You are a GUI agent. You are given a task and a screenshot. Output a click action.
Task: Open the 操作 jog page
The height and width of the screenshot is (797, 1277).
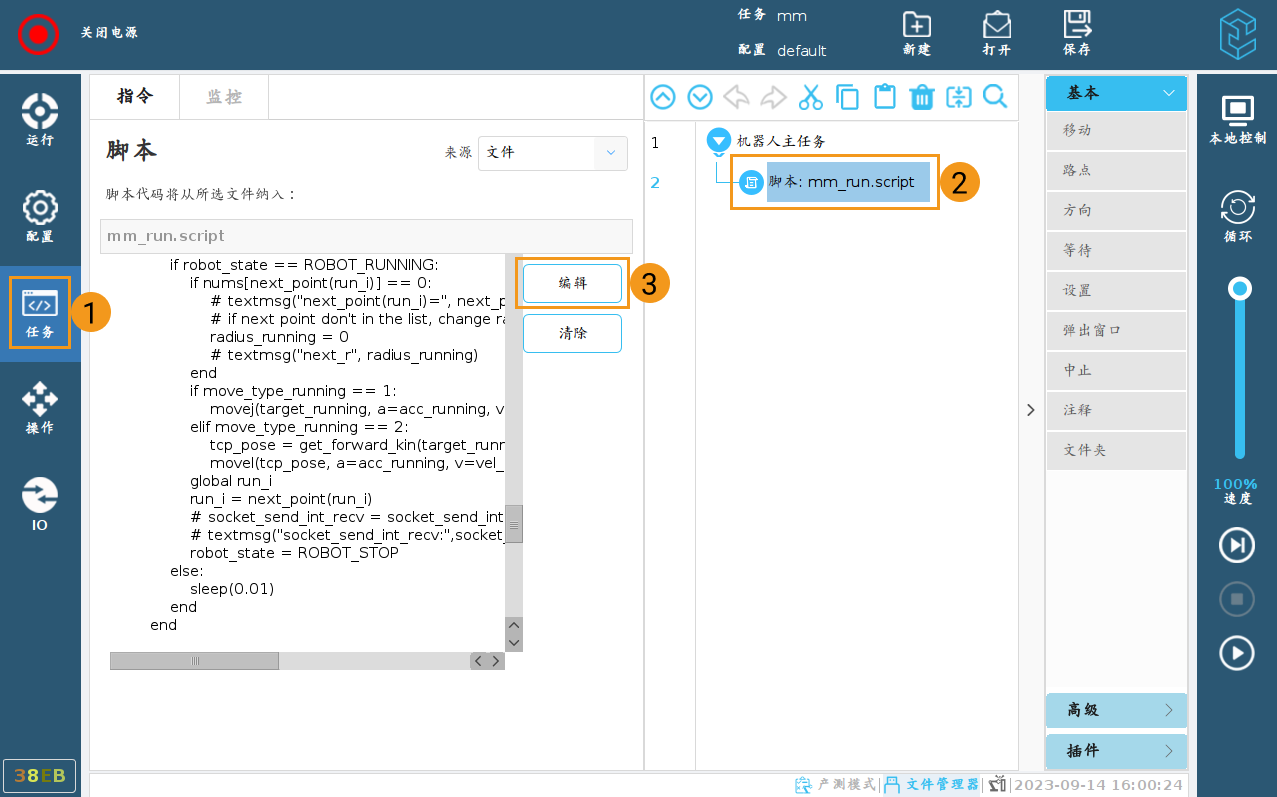40,408
